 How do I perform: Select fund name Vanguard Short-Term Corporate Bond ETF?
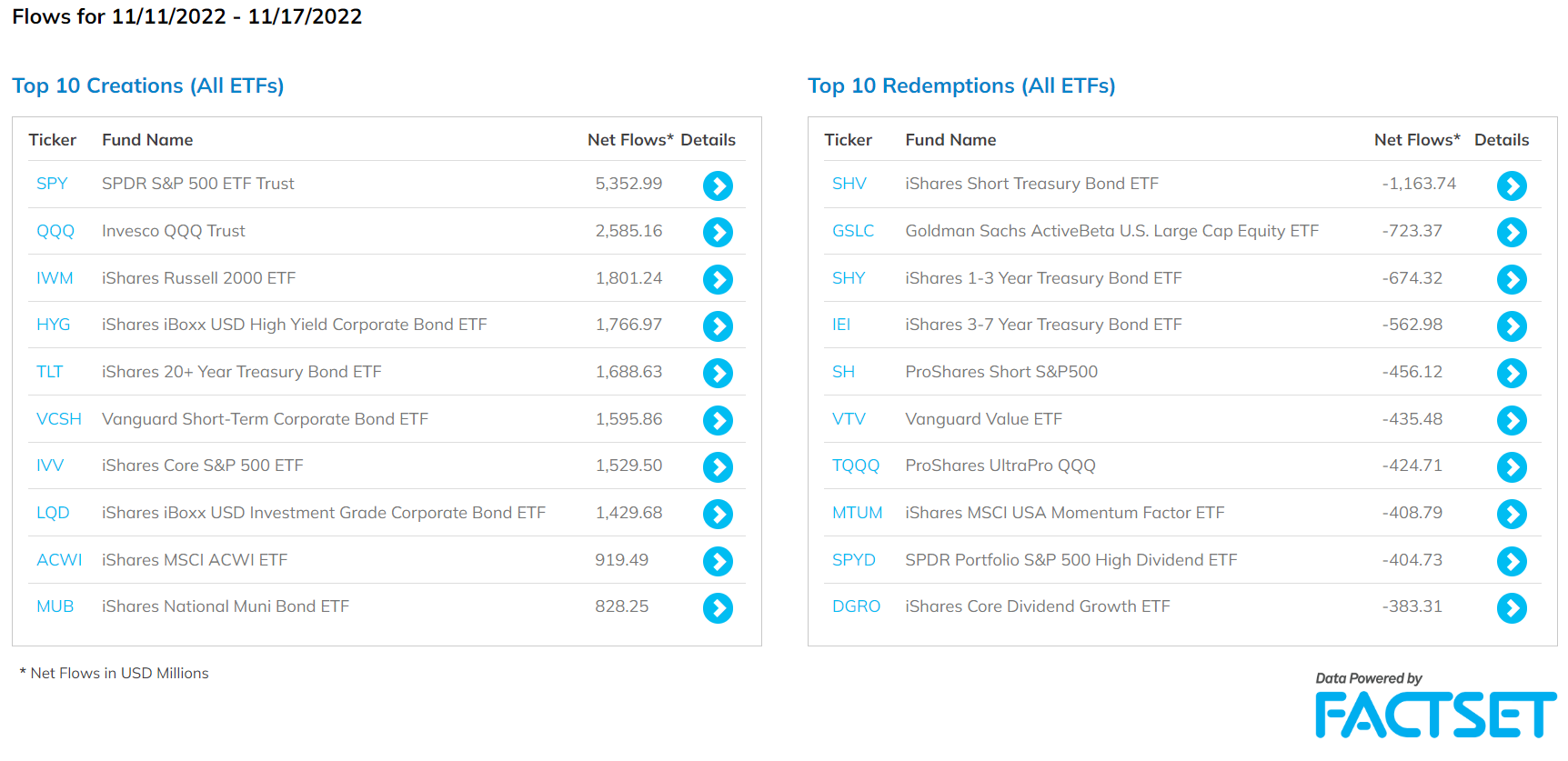(x=265, y=419)
